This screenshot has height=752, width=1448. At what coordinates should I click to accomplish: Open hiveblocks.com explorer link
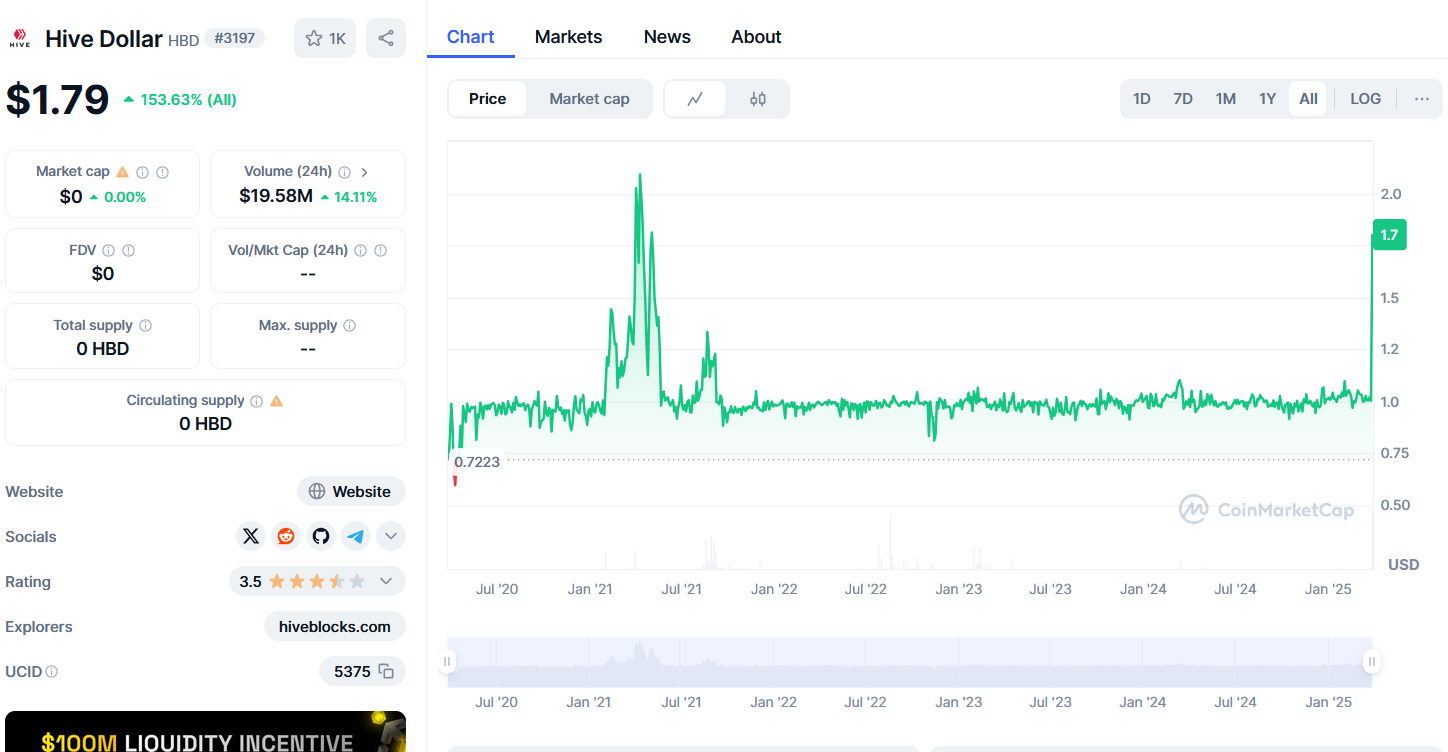335,626
